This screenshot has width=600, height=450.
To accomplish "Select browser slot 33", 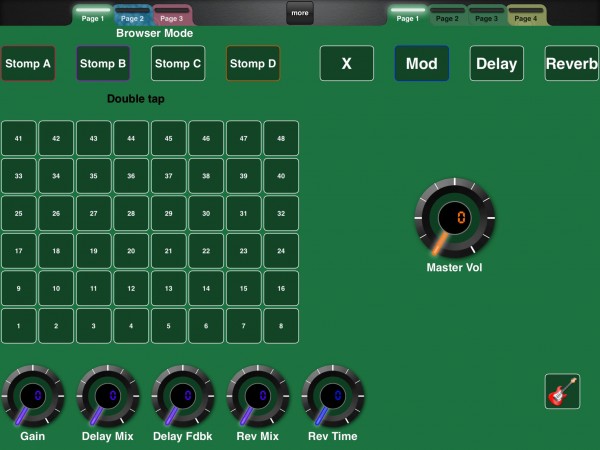I will pyautogui.click(x=19, y=176).
